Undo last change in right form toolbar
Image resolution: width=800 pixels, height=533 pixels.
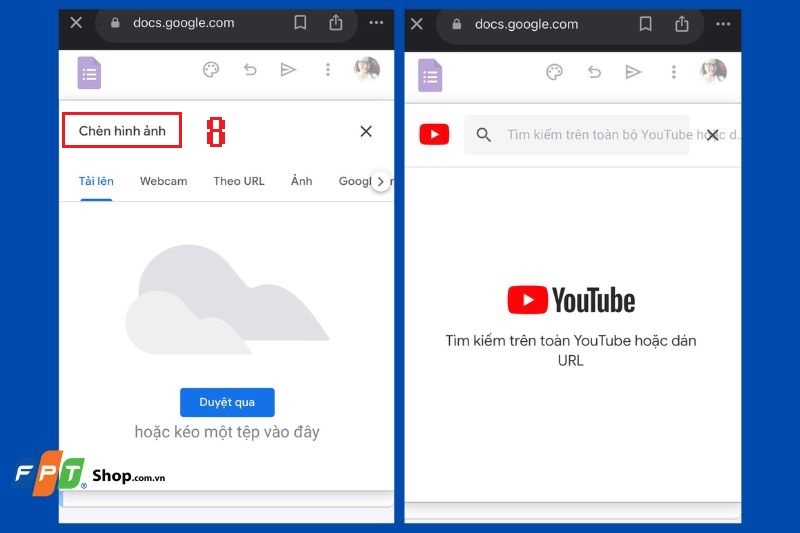click(x=594, y=72)
